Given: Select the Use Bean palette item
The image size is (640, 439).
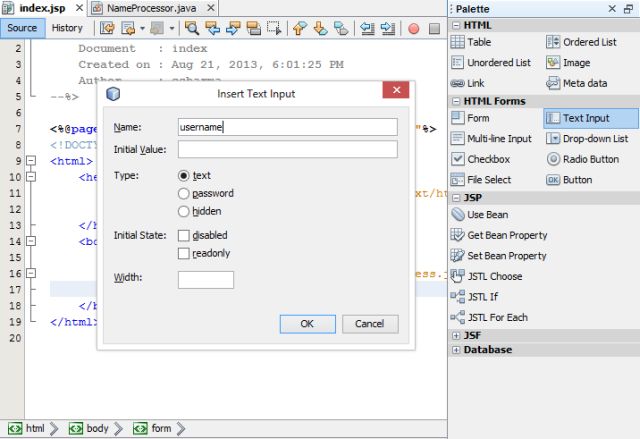Looking at the screenshot, I should click(480, 215).
